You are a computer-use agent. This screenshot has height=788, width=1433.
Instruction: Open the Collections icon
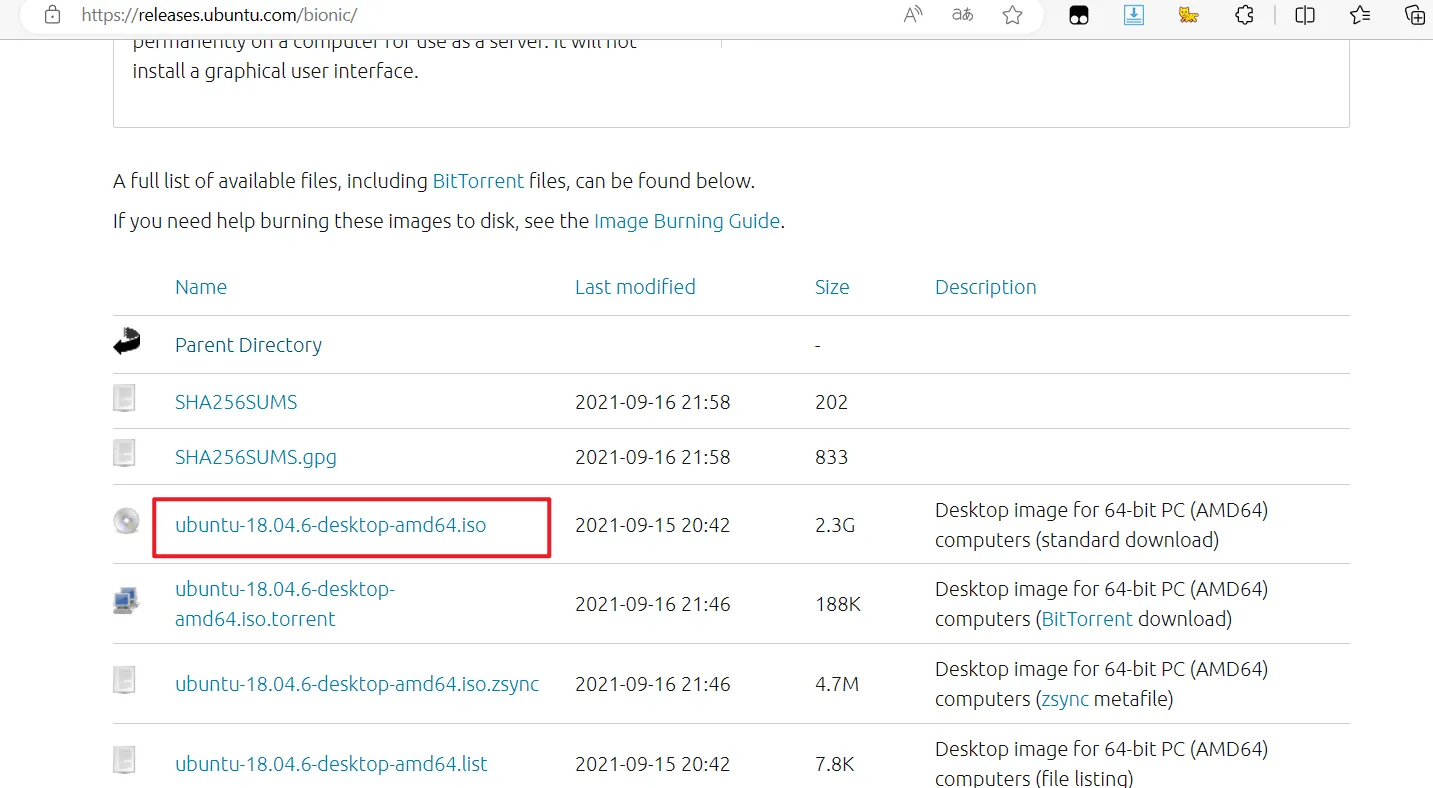pyautogui.click(x=1415, y=15)
